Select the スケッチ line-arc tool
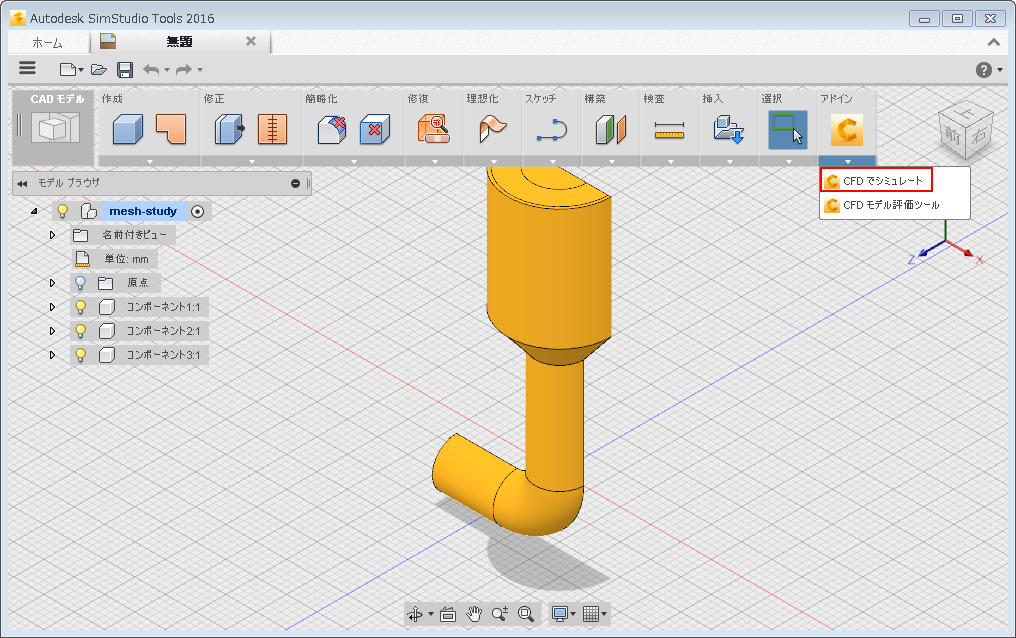1016x638 pixels. click(x=552, y=129)
